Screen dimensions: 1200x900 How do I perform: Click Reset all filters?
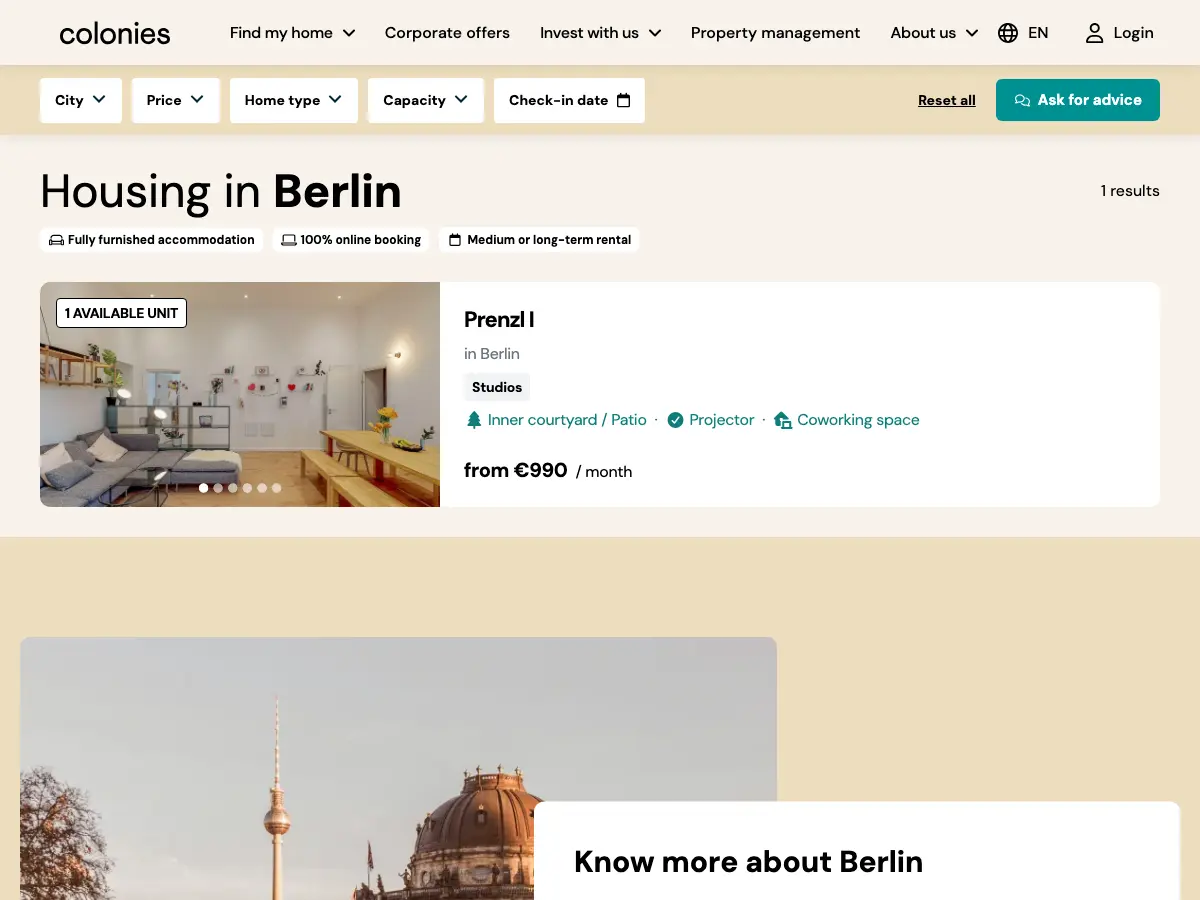(x=947, y=100)
